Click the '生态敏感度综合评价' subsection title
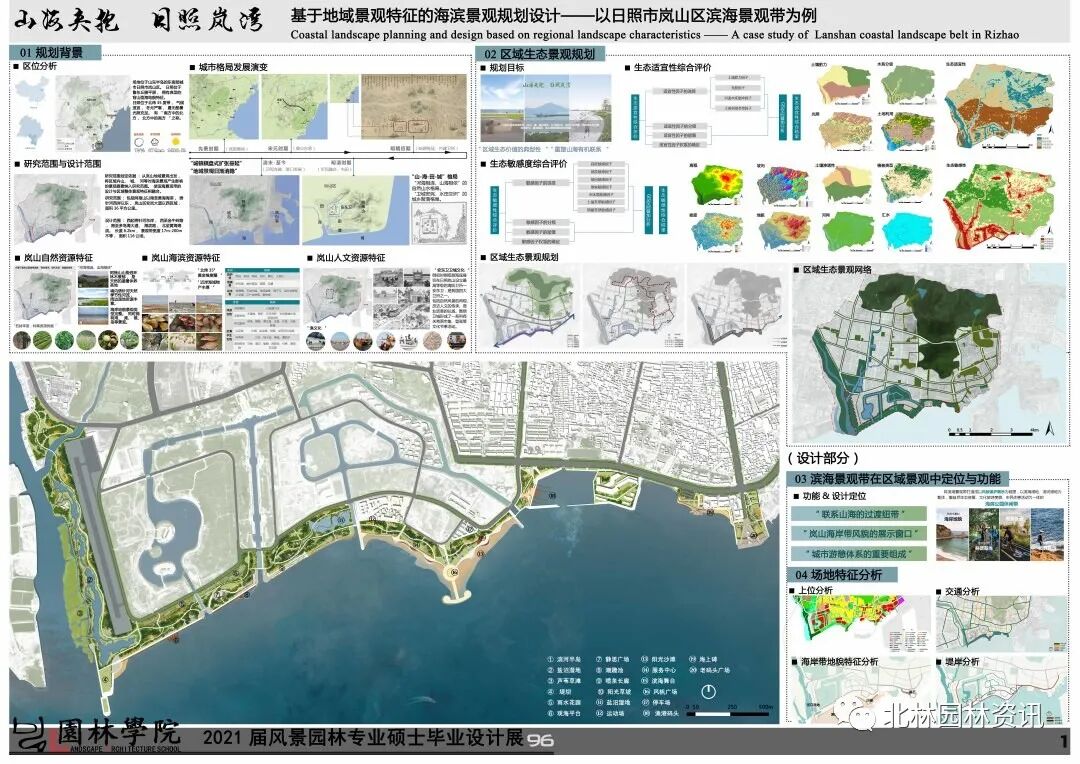 coord(528,163)
